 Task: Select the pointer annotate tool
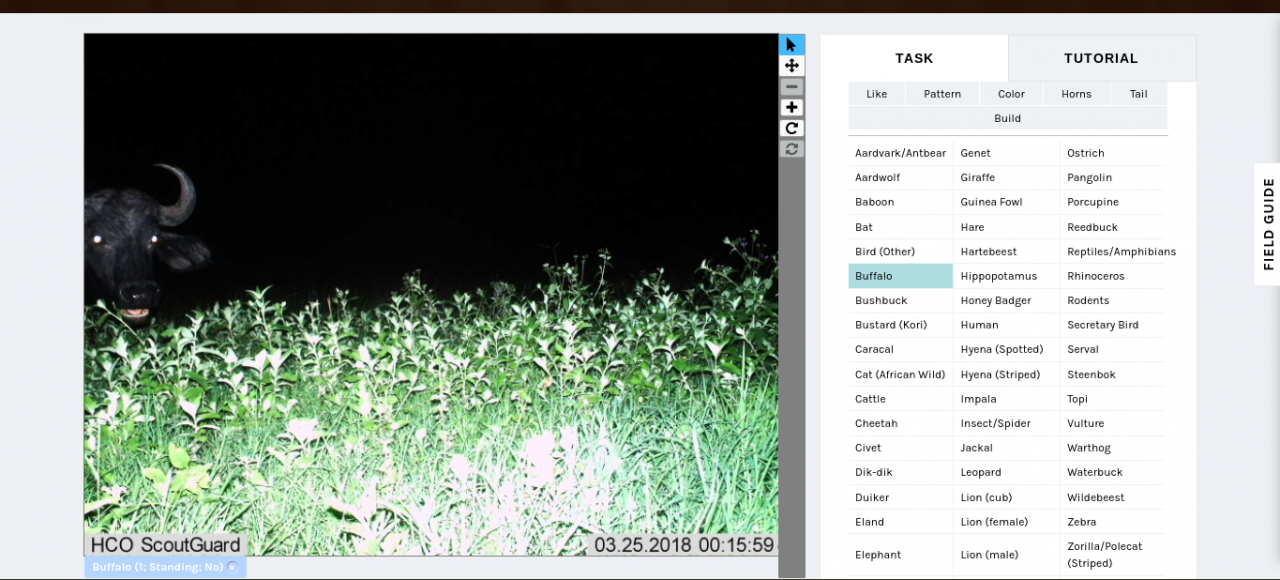pyautogui.click(x=791, y=45)
